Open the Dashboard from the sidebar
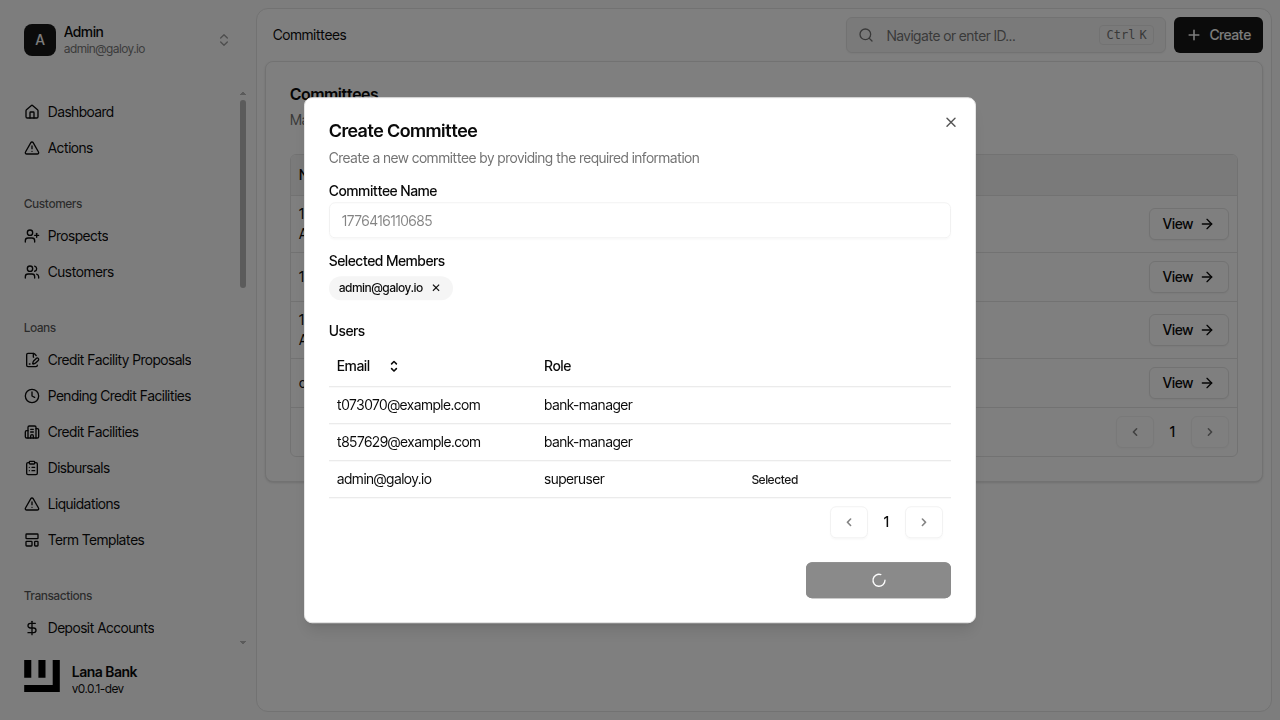 (x=33, y=111)
